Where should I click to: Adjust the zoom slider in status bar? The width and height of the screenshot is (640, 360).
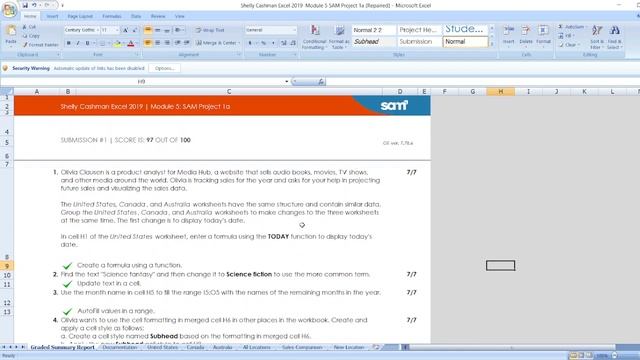(x=615, y=356)
